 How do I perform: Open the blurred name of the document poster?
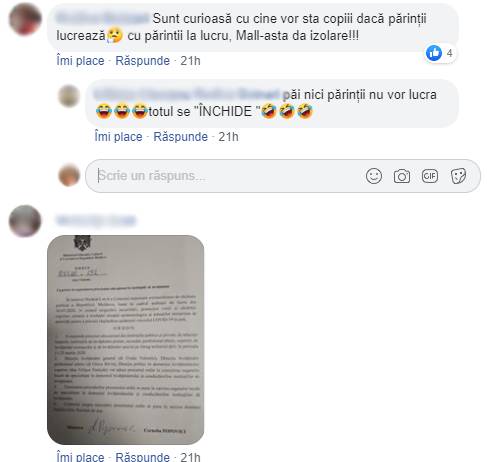[x=96, y=221]
